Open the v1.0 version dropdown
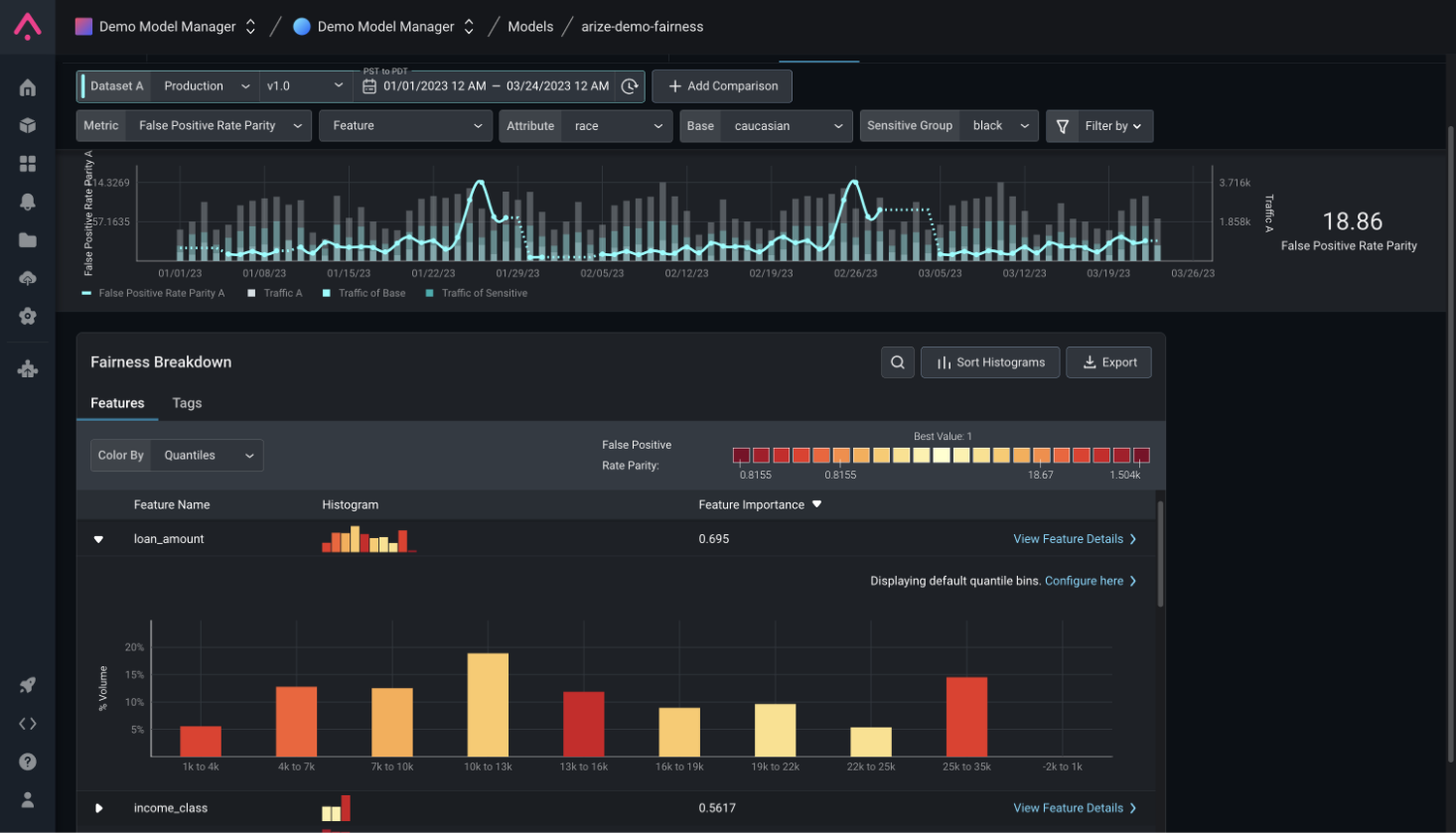This screenshot has width=1456, height=833. tap(305, 86)
